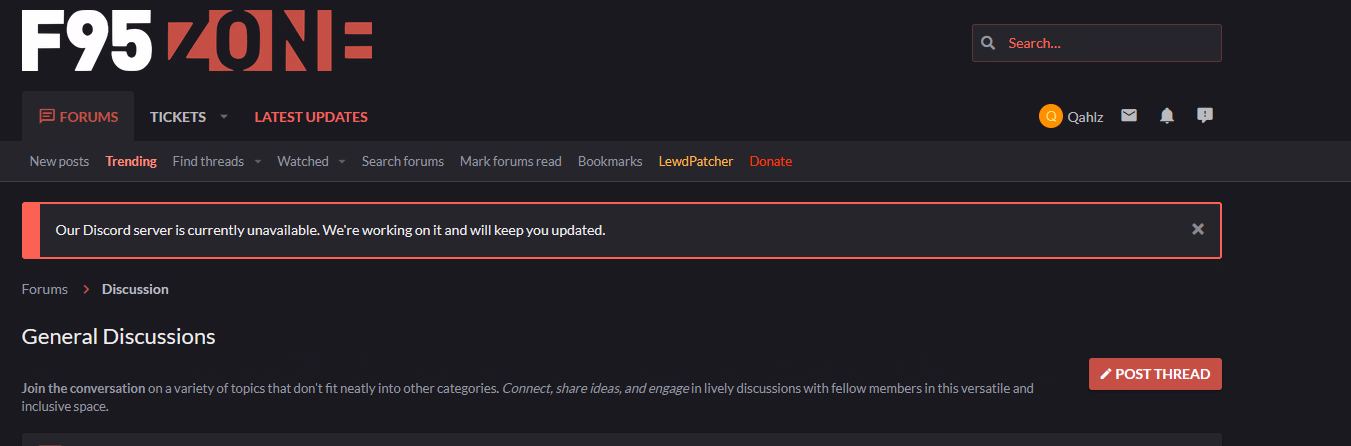1351x446 pixels.
Task: Click the search magnifier icon
Action: coord(988,43)
